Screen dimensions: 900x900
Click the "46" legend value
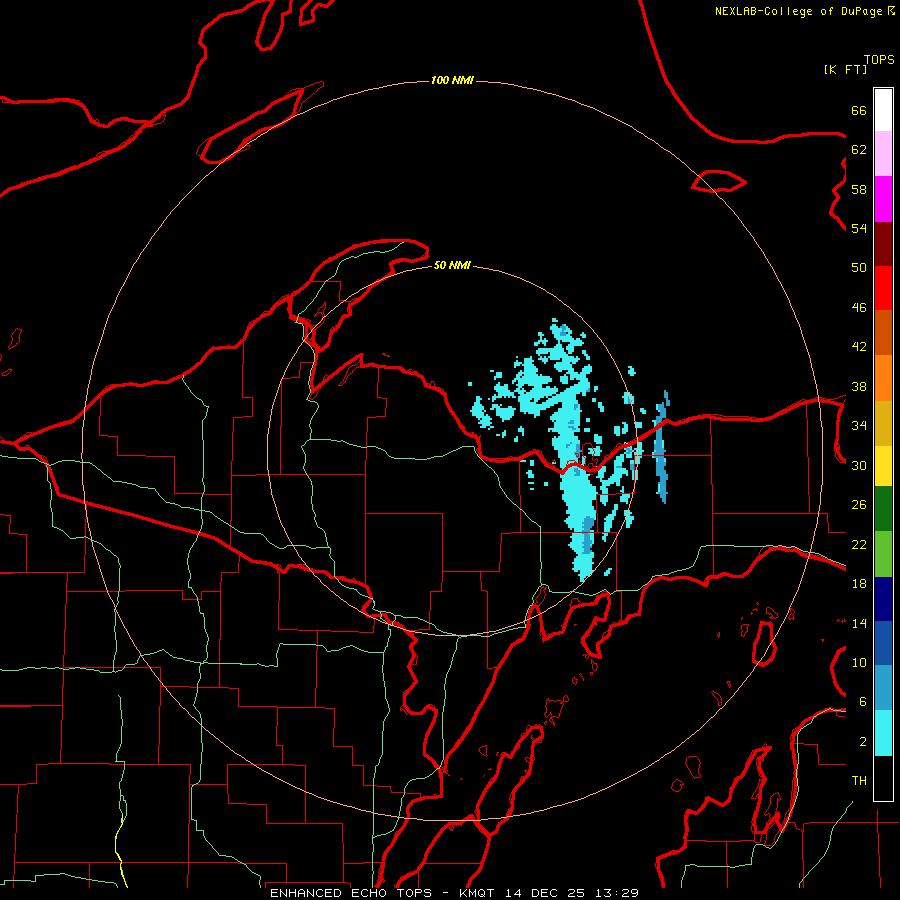[859, 308]
